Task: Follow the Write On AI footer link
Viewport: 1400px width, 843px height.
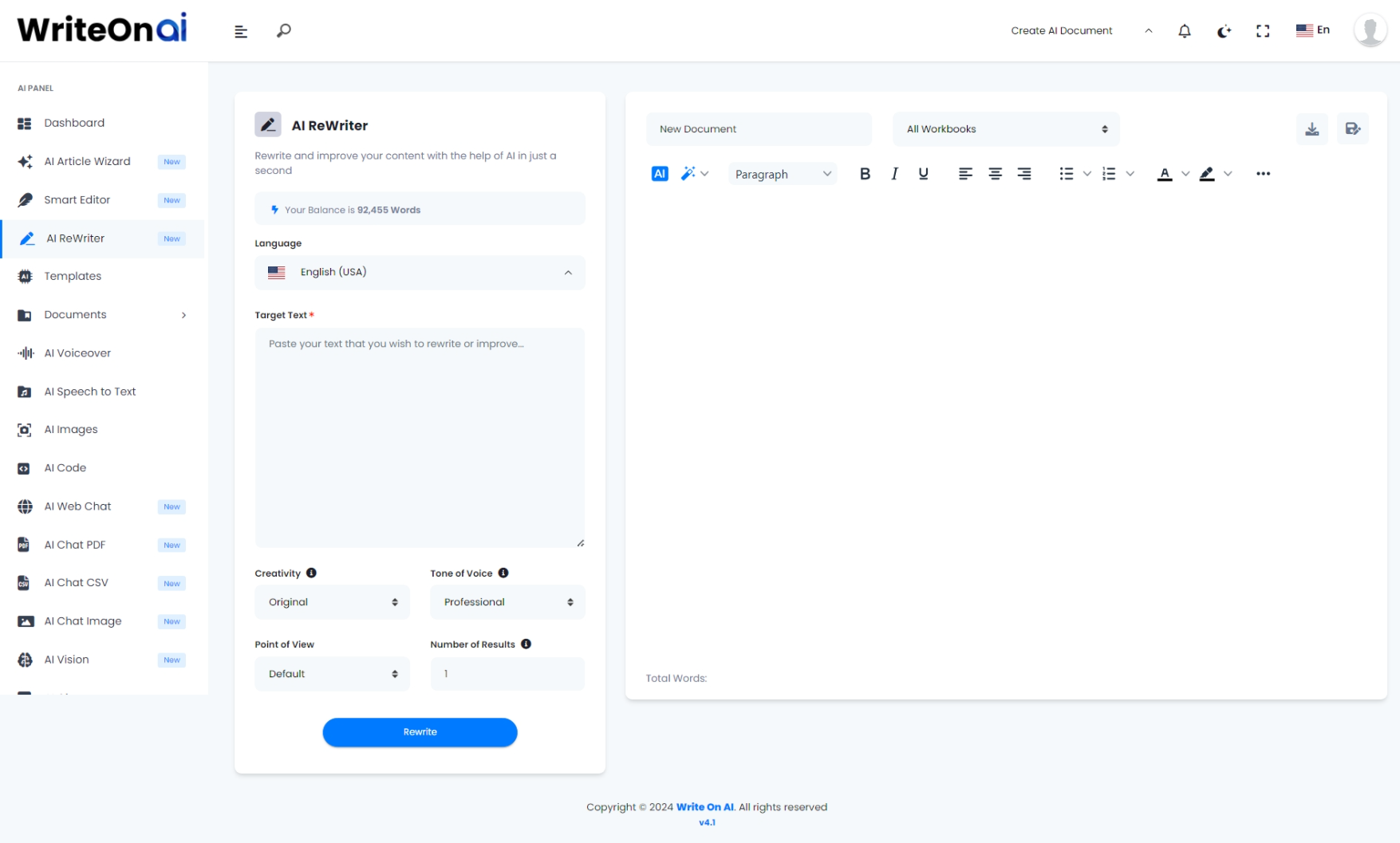Action: click(x=705, y=807)
